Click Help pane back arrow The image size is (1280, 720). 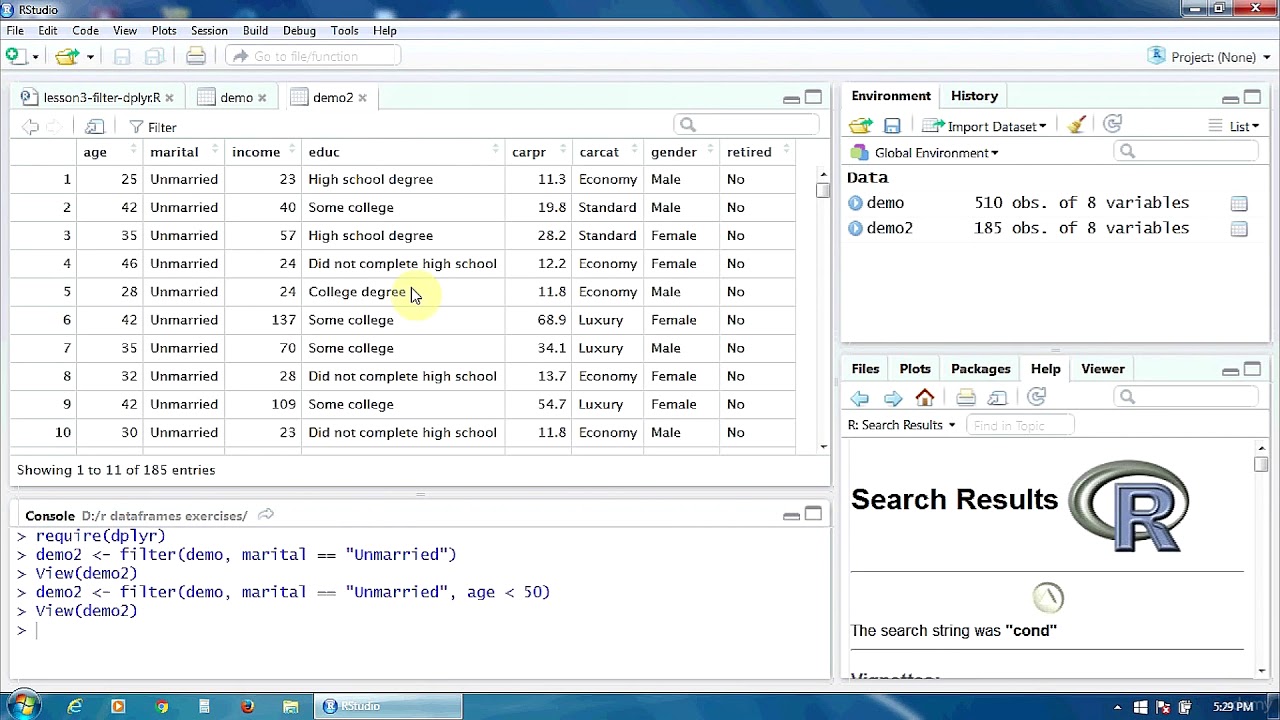[859, 398]
